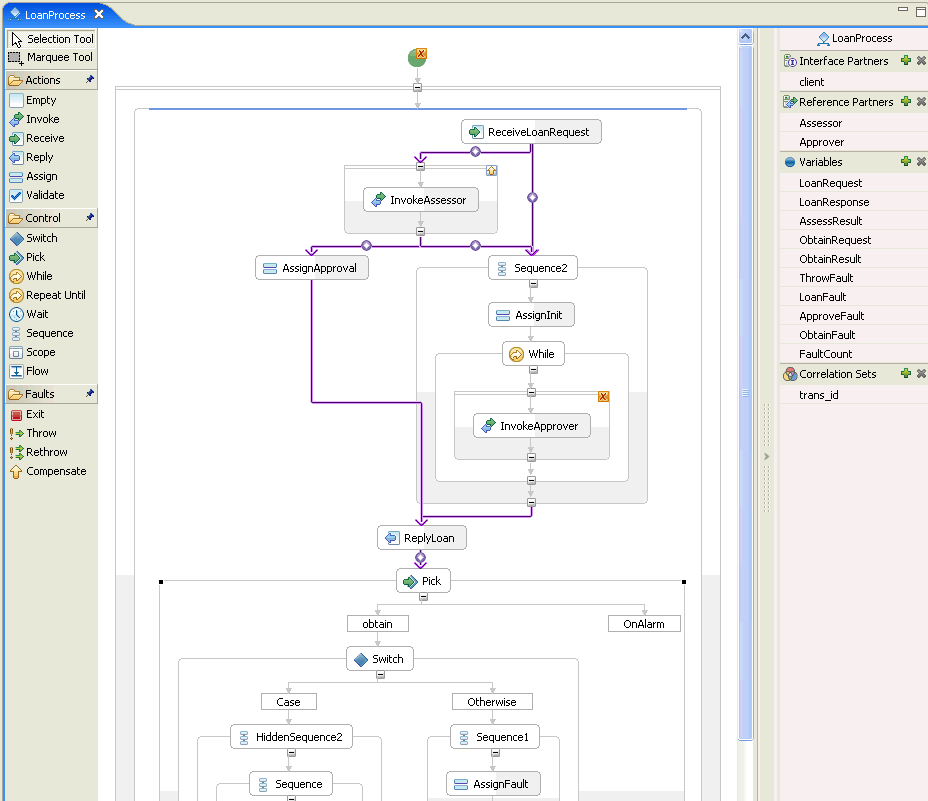The width and height of the screenshot is (928, 801).
Task: Choose the Throw fault palette item
Action: tap(41, 433)
